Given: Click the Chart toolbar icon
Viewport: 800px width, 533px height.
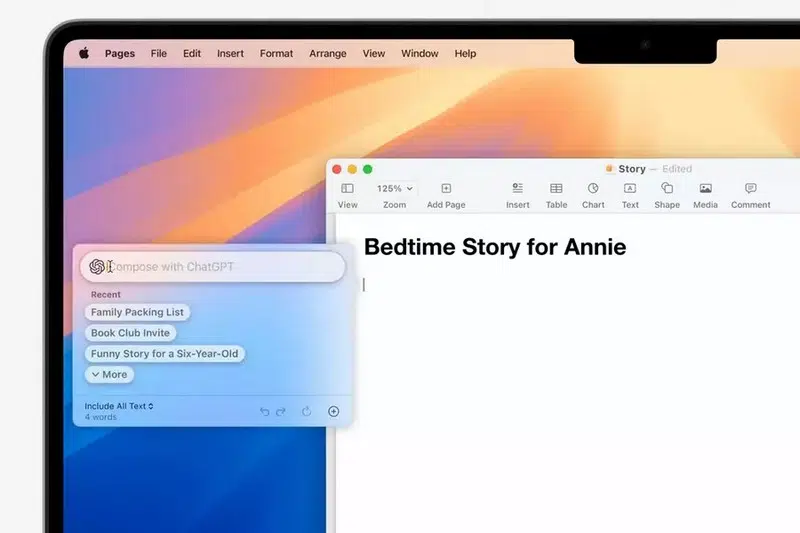Looking at the screenshot, I should (x=593, y=188).
